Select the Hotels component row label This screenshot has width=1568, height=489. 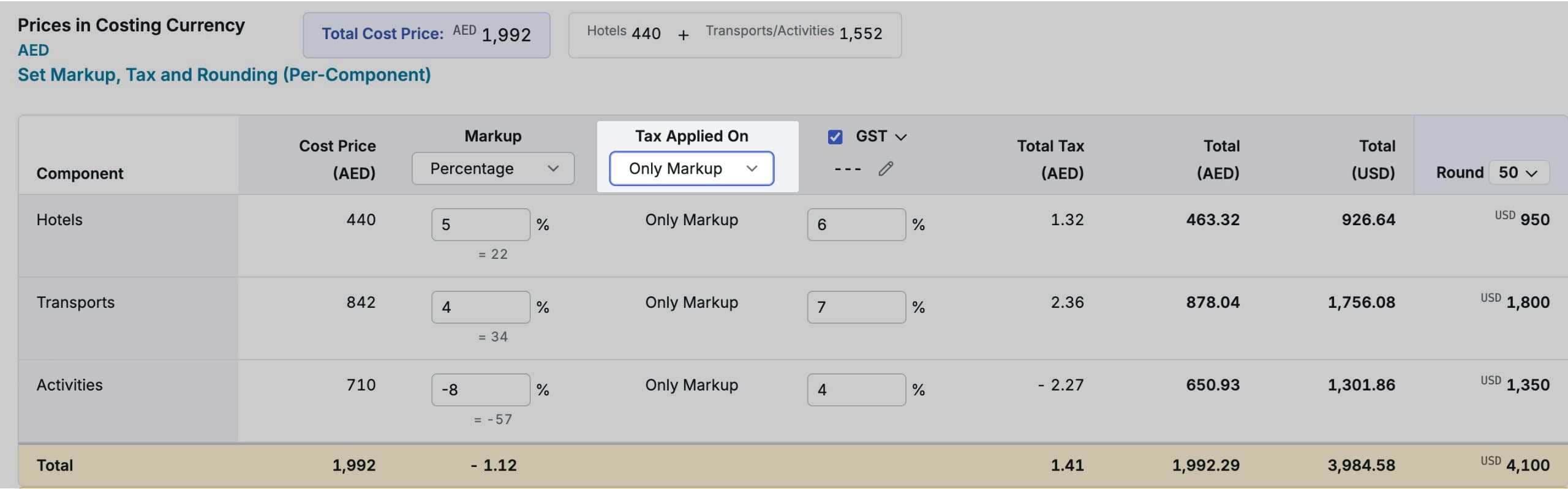point(59,220)
